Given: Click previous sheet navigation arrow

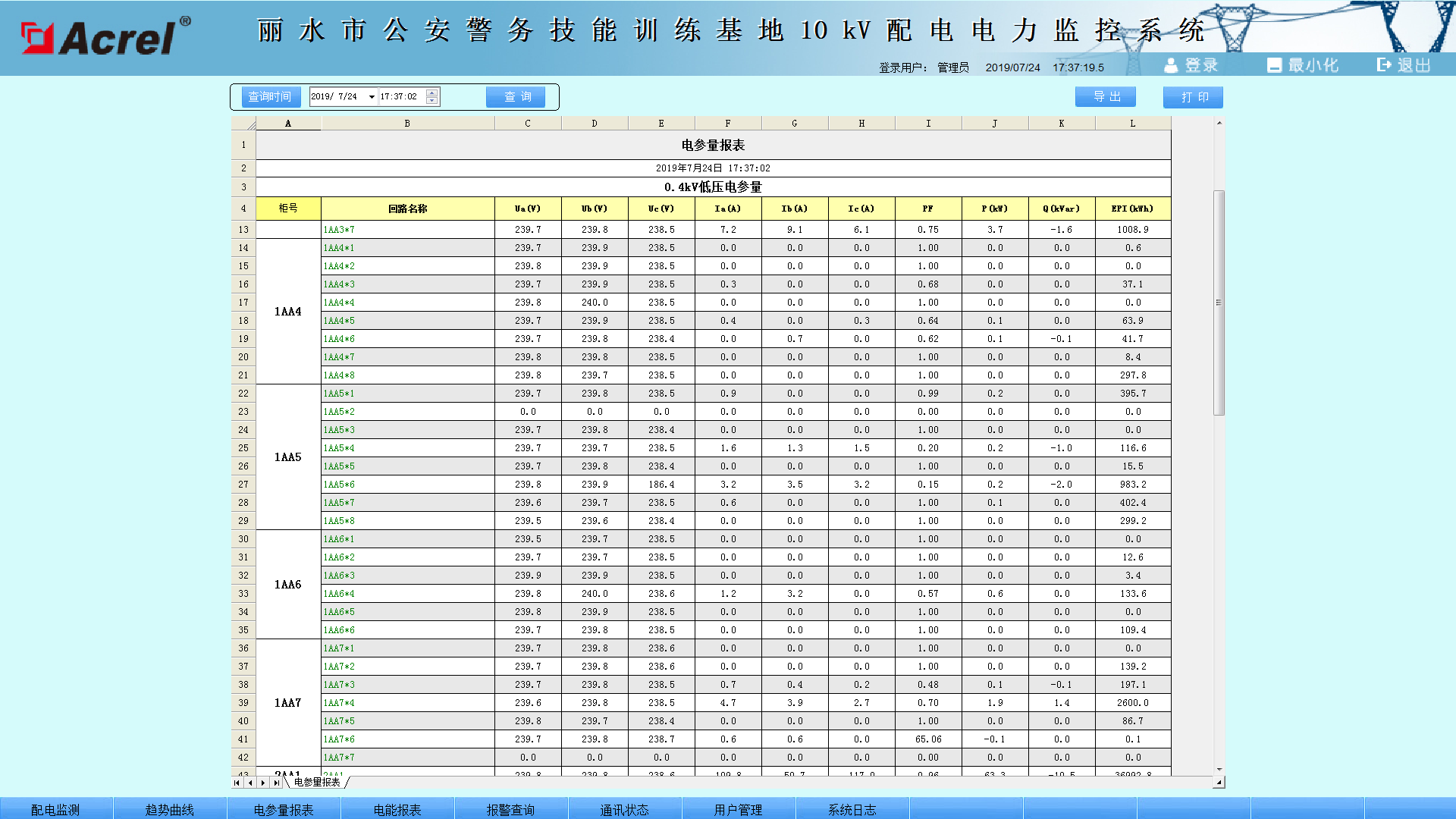Looking at the screenshot, I should pos(250,783).
